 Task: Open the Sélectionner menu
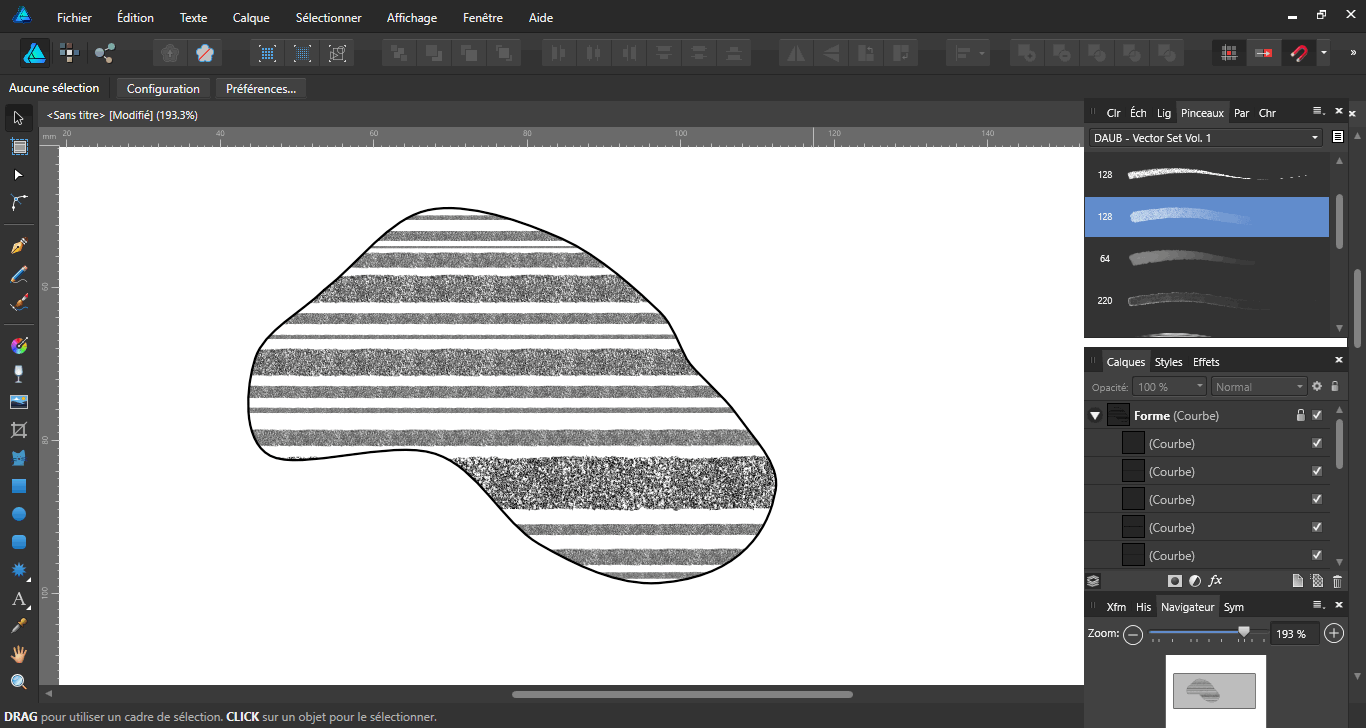(329, 18)
